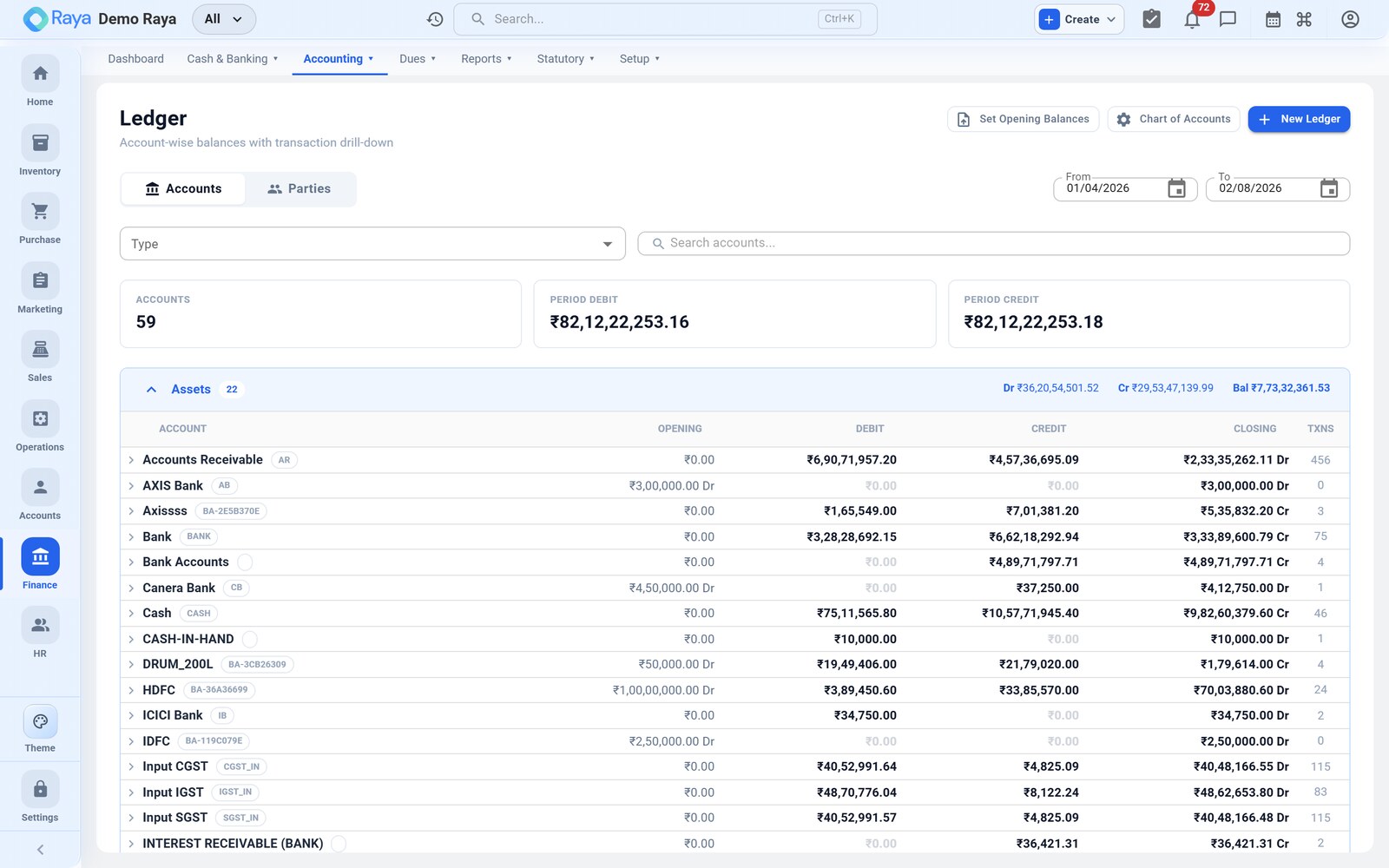
Task: Open the Sales module icon
Action: pos(40,350)
